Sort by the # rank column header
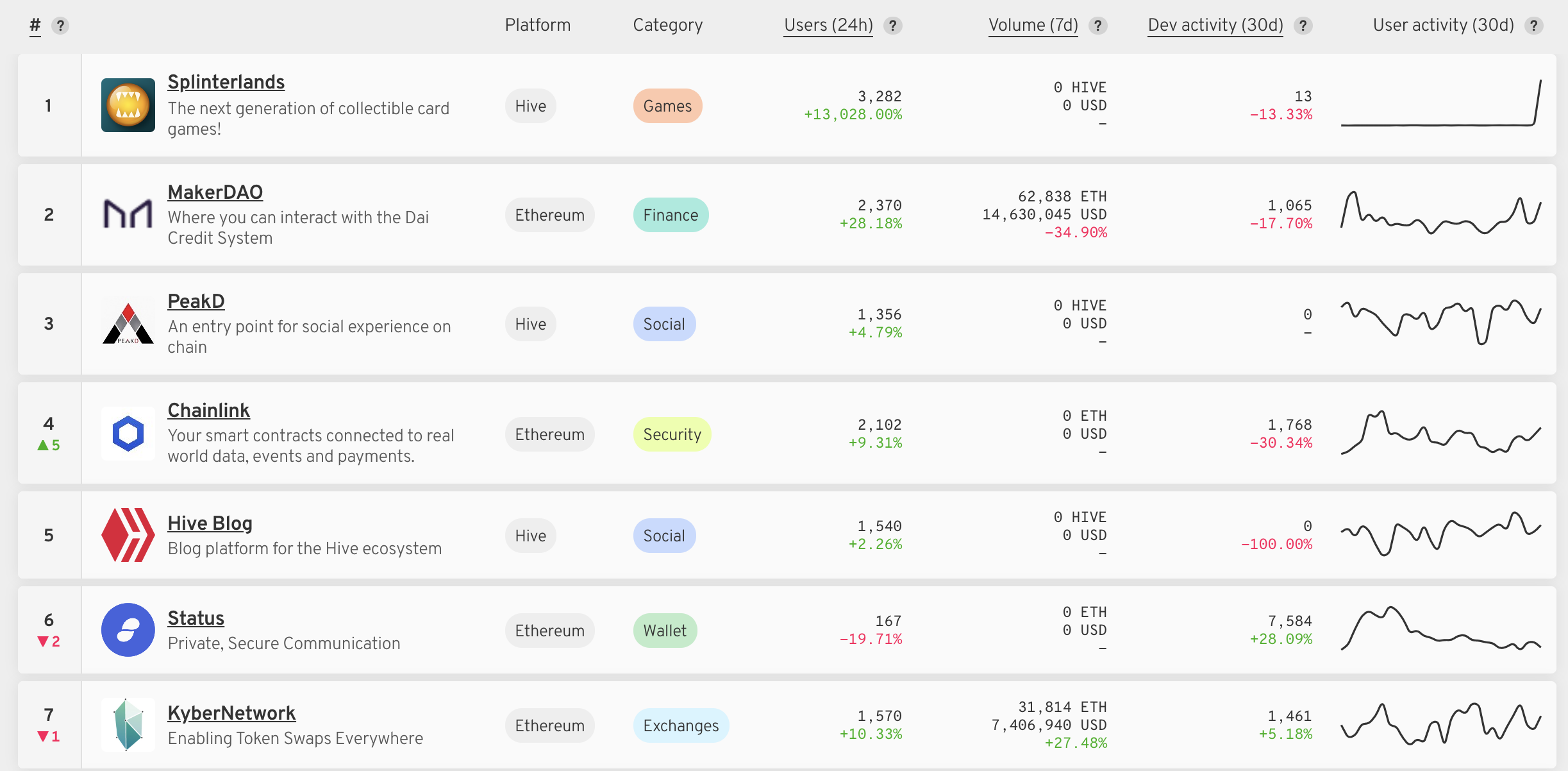 [35, 26]
